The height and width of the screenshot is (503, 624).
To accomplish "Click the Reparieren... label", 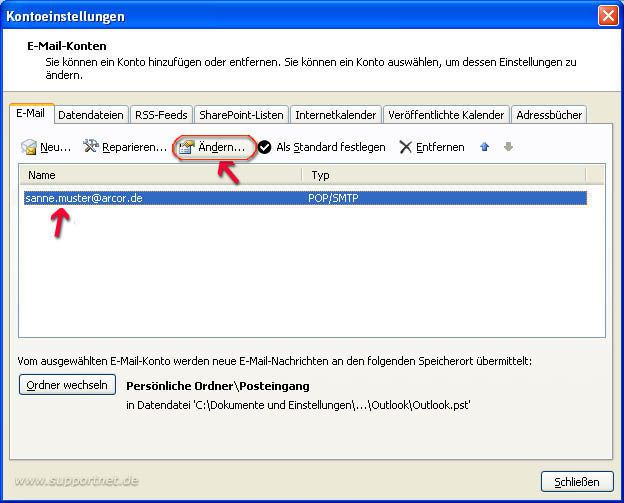I will [134, 147].
